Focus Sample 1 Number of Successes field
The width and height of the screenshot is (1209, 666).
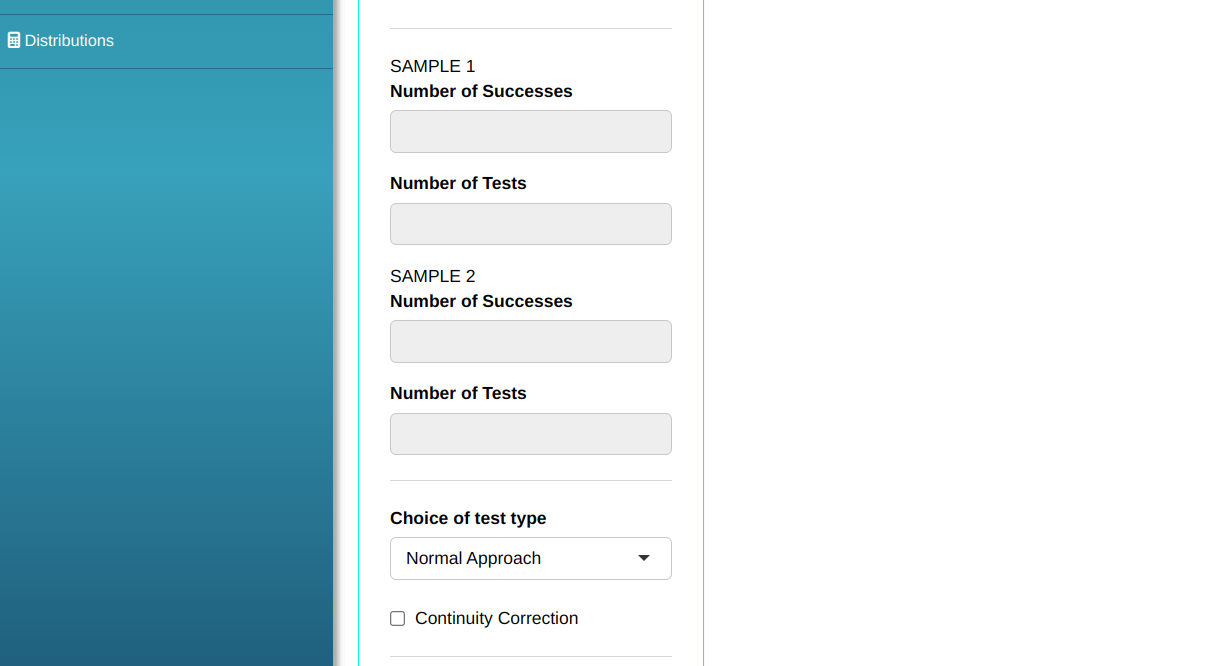pyautogui.click(x=530, y=131)
